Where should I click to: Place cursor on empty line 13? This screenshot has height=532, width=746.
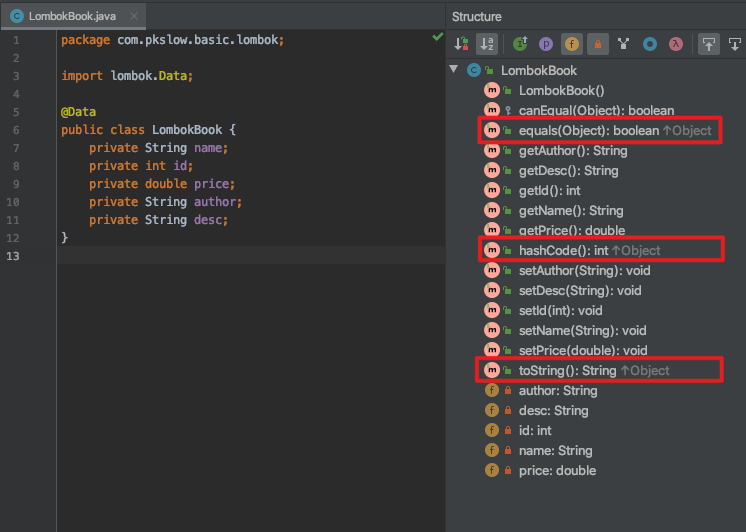[251, 256]
